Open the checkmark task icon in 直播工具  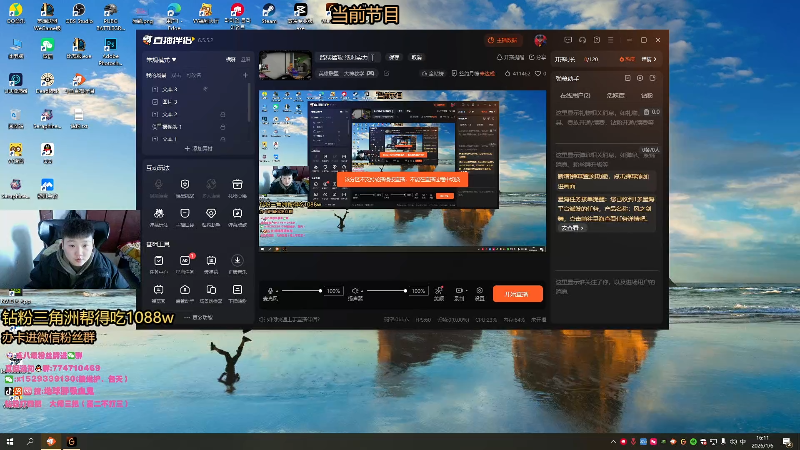(159, 261)
